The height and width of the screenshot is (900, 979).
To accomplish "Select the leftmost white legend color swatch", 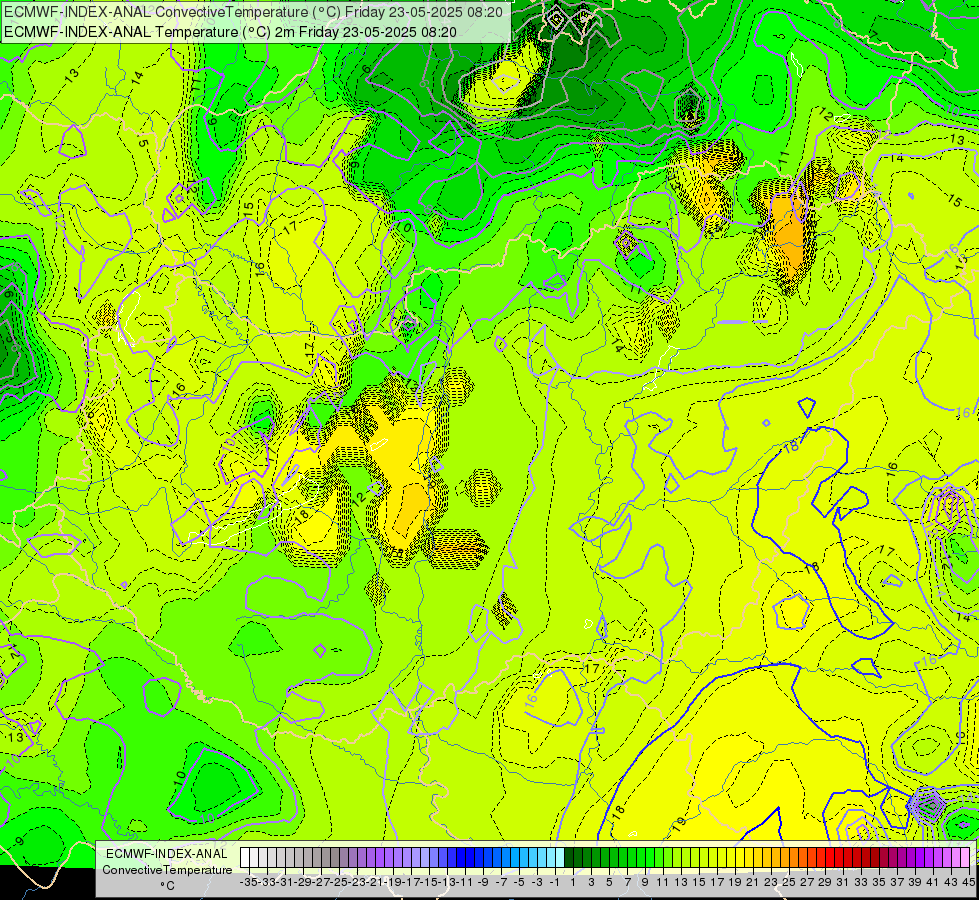I will point(245,858).
